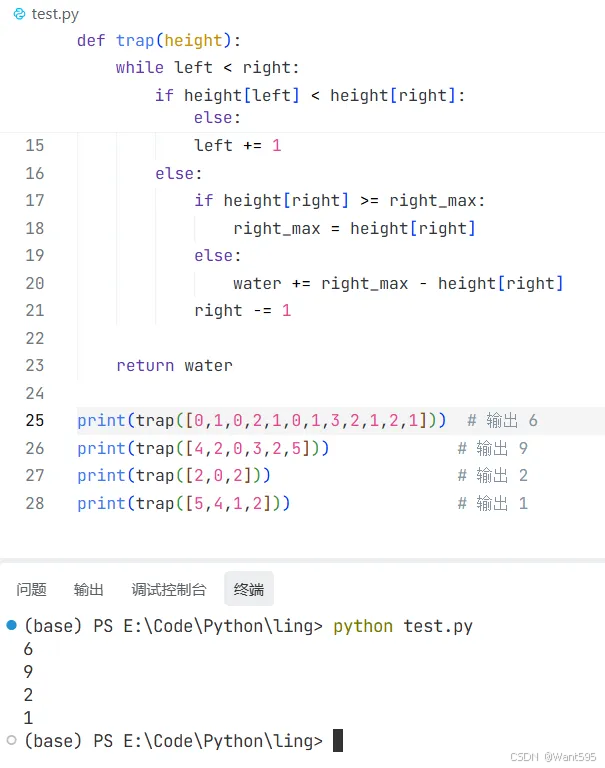Image resolution: width=605 pixels, height=768 pixels.
Task: Click the hollow circle beside the last prompt
Action: tap(12, 740)
